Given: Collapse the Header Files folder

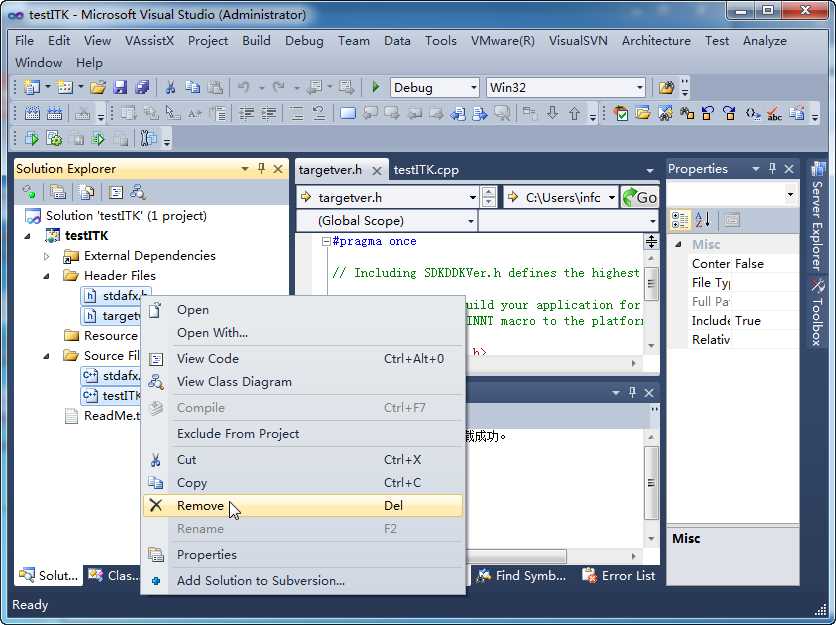Looking at the screenshot, I should [46, 276].
